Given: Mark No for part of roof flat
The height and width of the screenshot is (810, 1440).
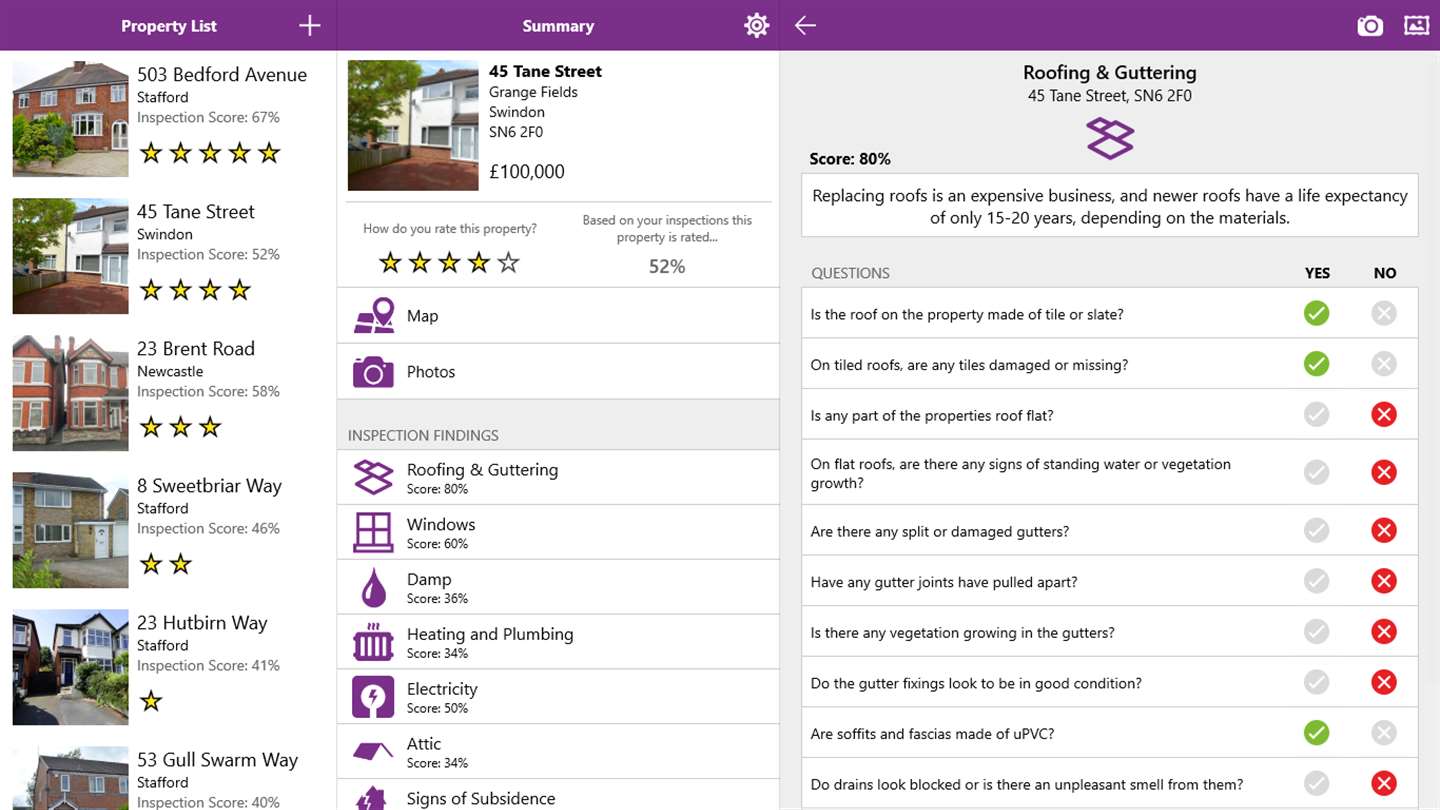Looking at the screenshot, I should point(1384,415).
